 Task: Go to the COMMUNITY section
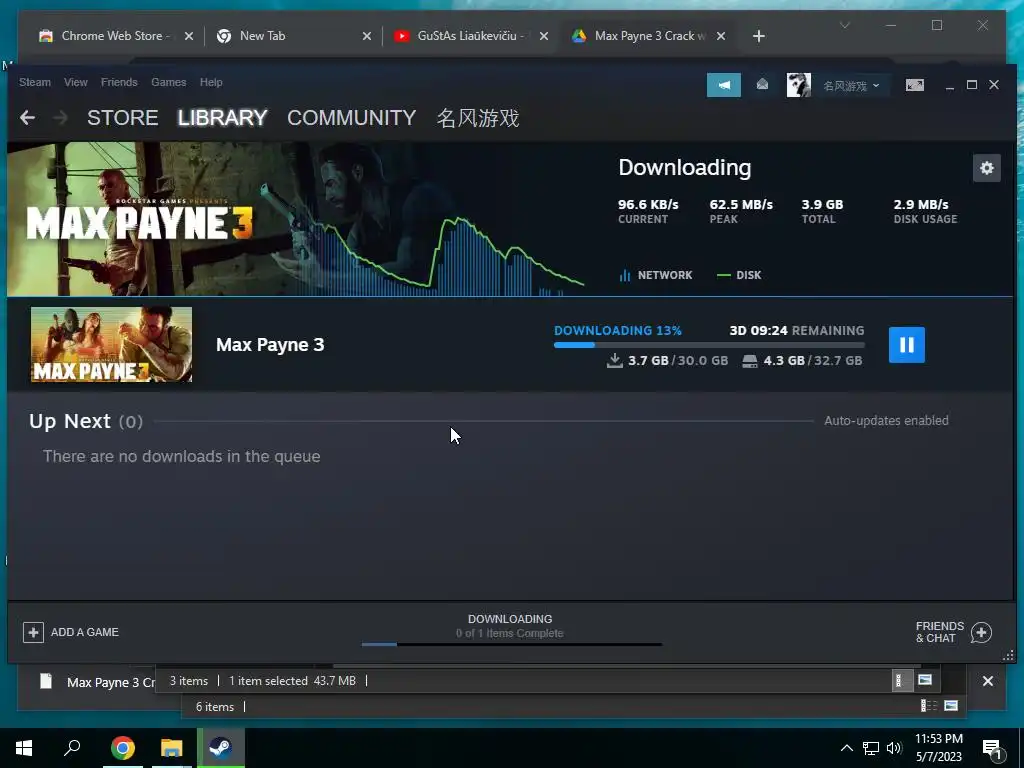(x=351, y=118)
